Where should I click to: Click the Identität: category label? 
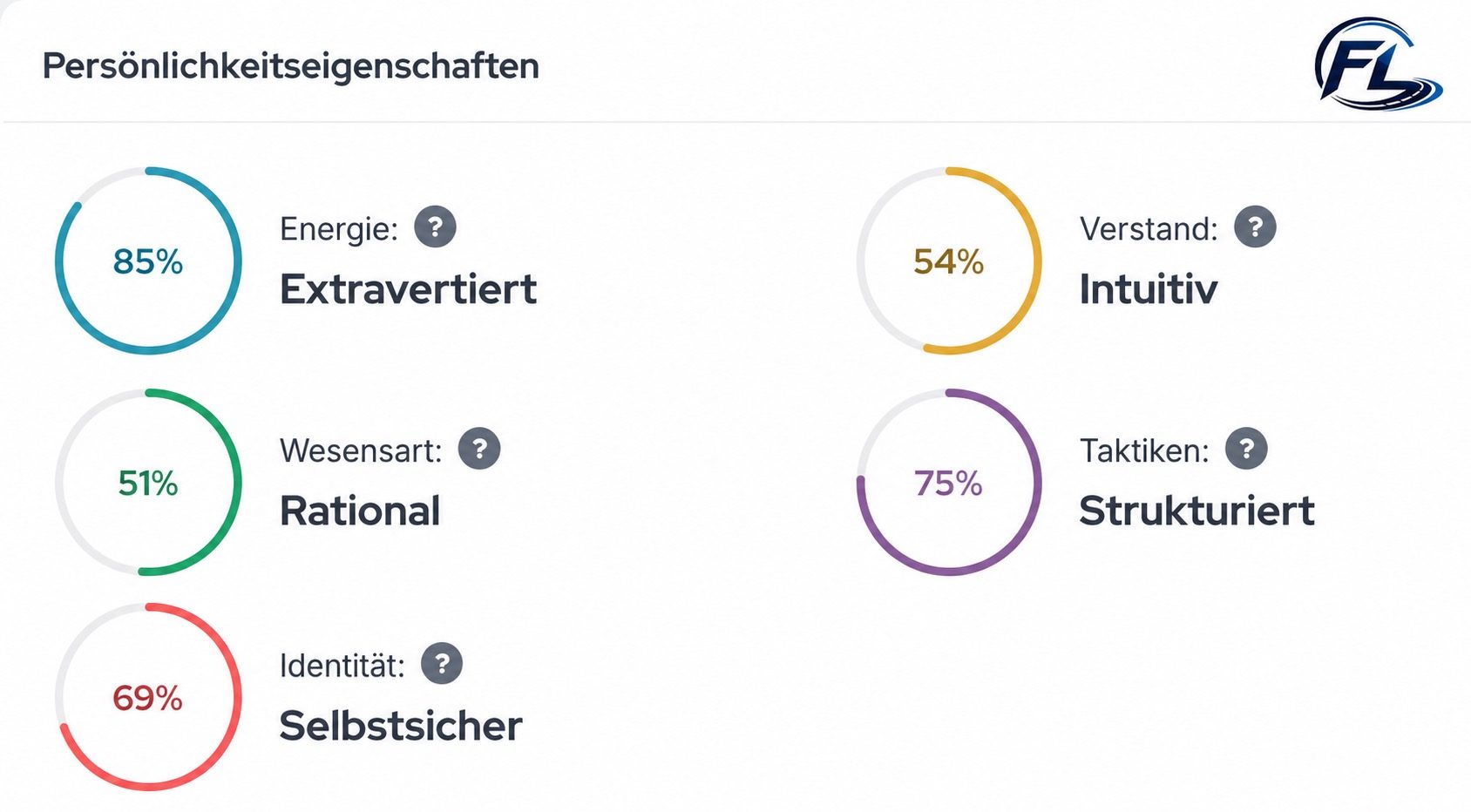pos(342,666)
